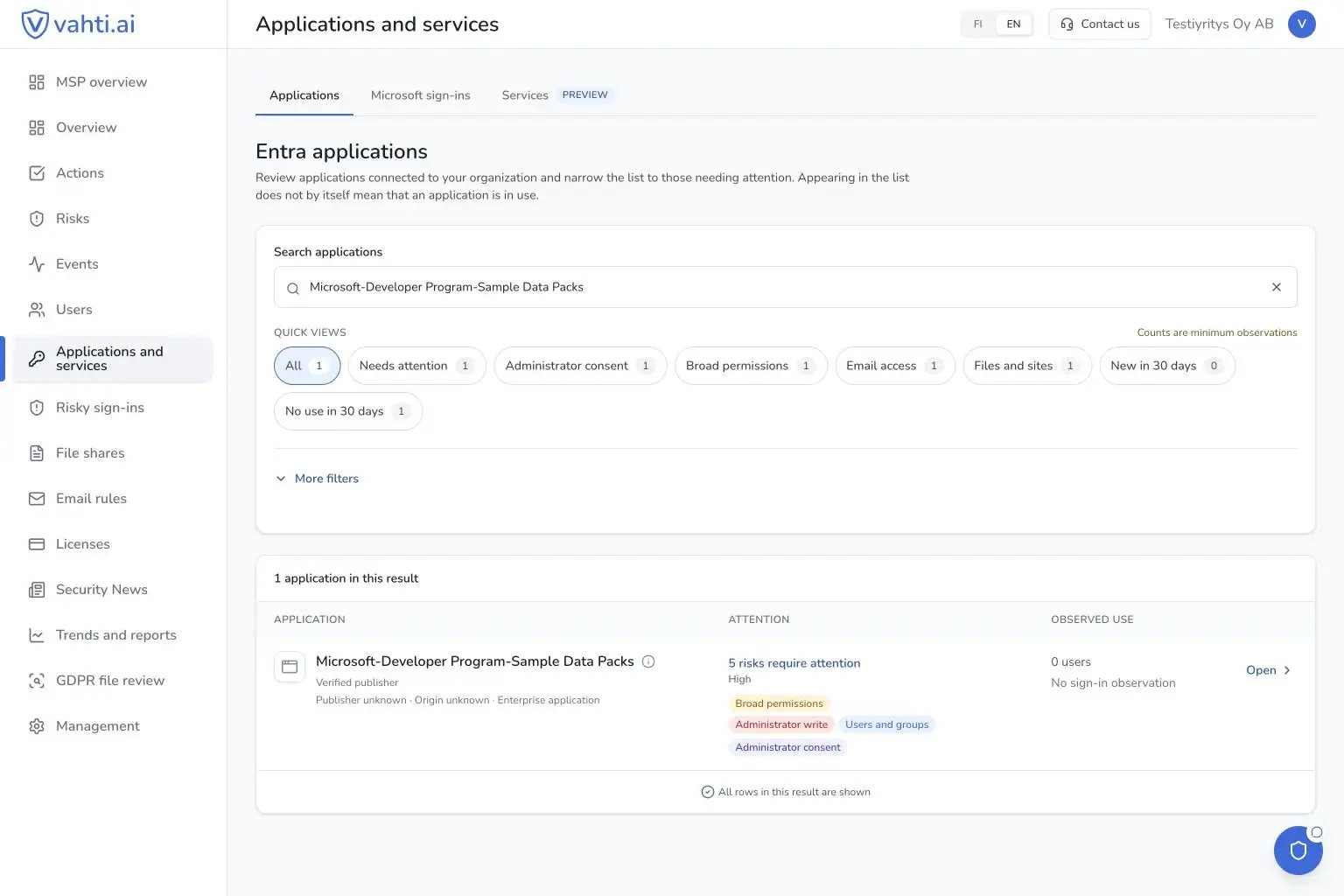Image resolution: width=1344 pixels, height=896 pixels.
Task: Click the Broad permissions tag in row
Action: pos(779,703)
